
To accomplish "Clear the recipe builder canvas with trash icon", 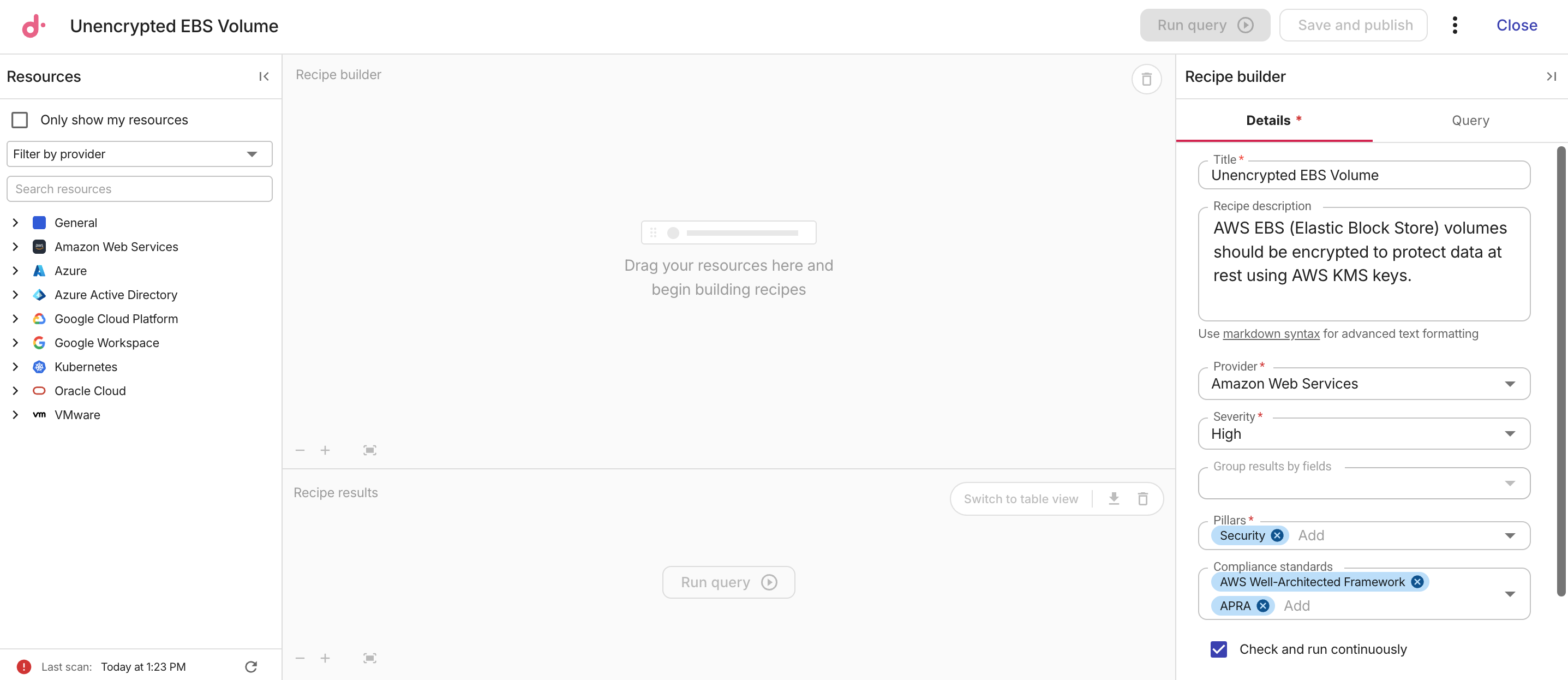I will (1146, 79).
